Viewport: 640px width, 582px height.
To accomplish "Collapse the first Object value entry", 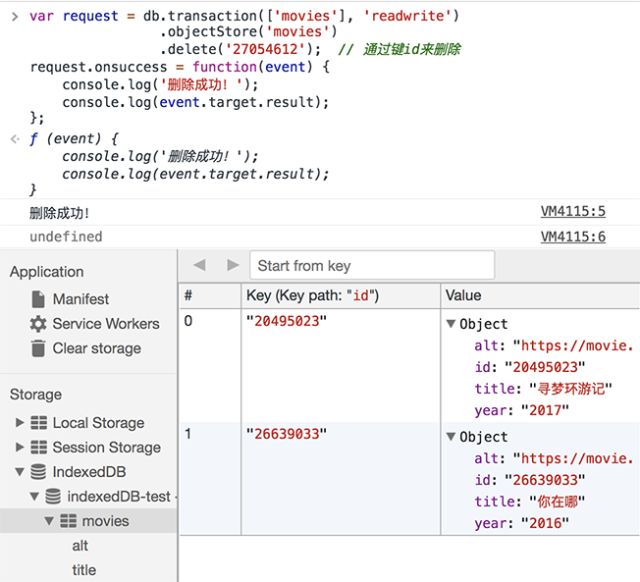I will point(451,324).
